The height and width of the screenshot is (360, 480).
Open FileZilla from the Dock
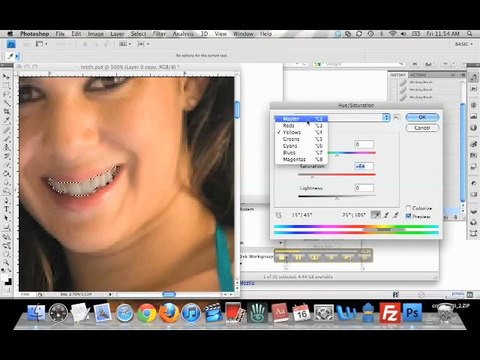[390, 313]
